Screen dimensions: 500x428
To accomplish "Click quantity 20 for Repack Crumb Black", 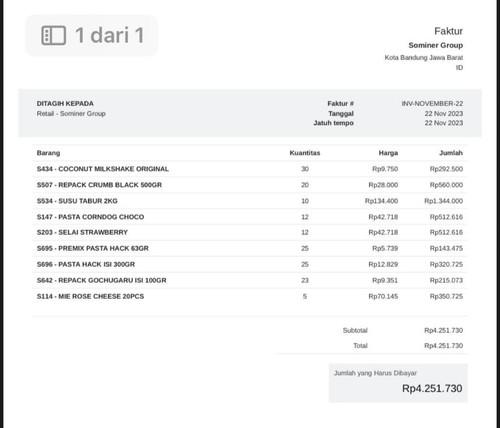I will coord(305,185).
